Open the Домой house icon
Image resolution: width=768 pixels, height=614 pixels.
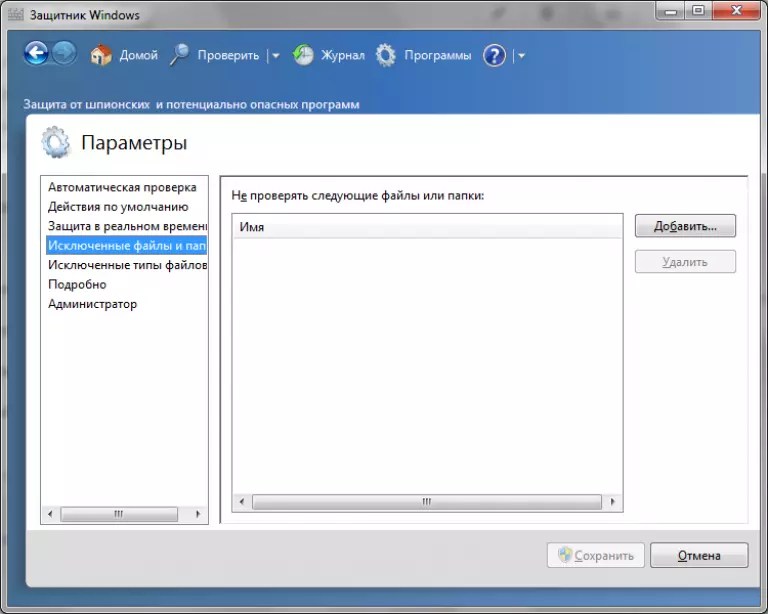pos(101,55)
